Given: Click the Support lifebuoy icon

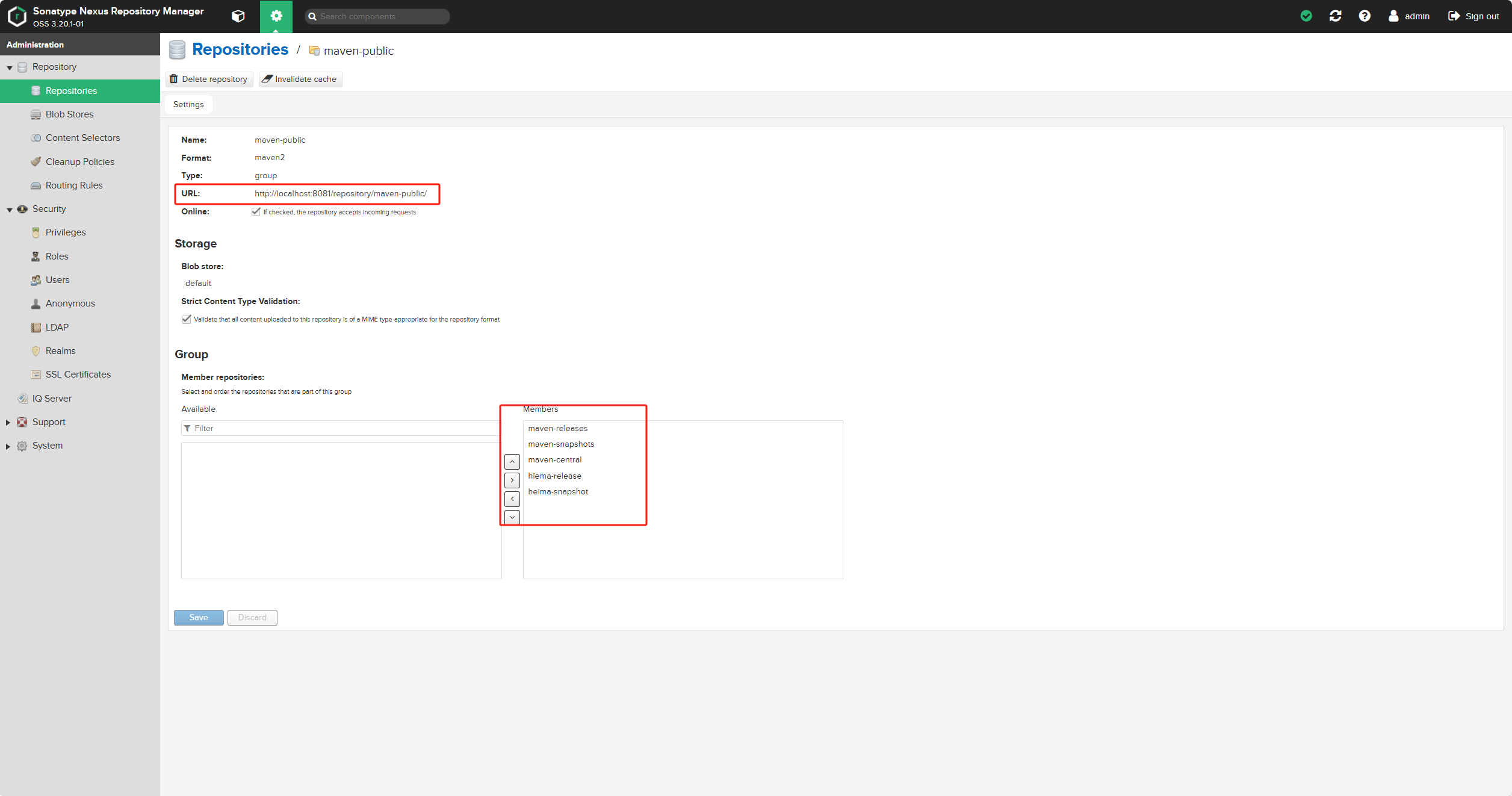Looking at the screenshot, I should [x=22, y=422].
